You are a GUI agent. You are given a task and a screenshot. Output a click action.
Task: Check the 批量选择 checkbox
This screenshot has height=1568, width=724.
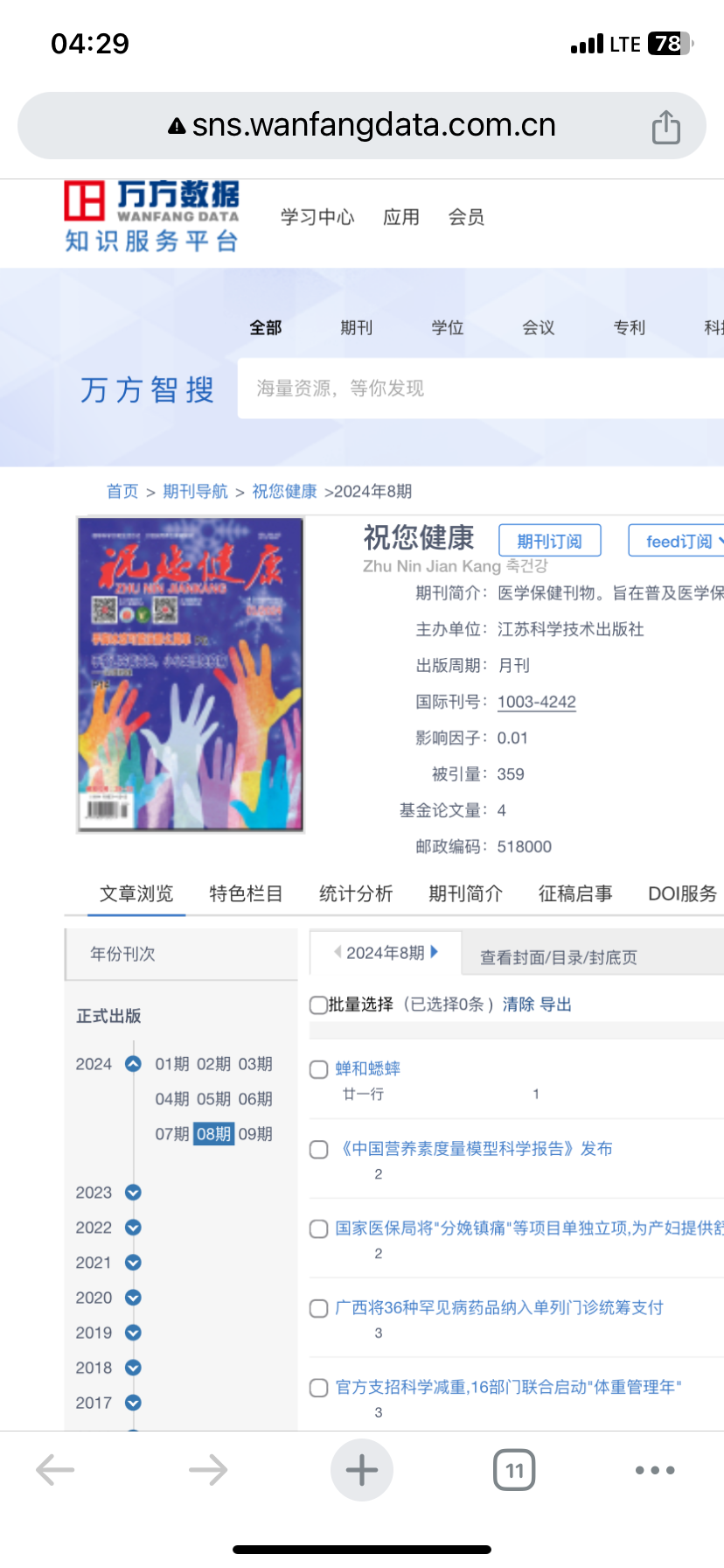[x=318, y=1004]
